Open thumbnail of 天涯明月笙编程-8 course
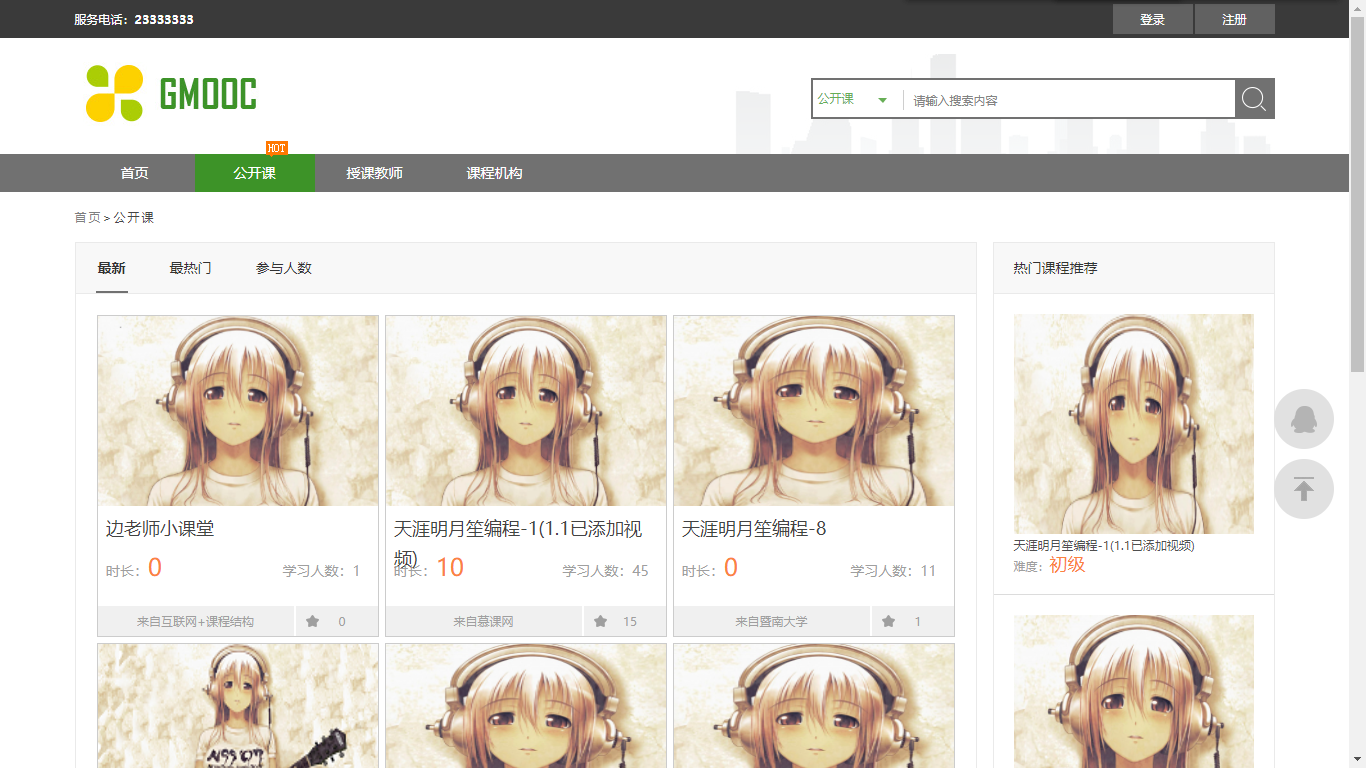Viewport: 1366px width, 768px height. click(814, 411)
